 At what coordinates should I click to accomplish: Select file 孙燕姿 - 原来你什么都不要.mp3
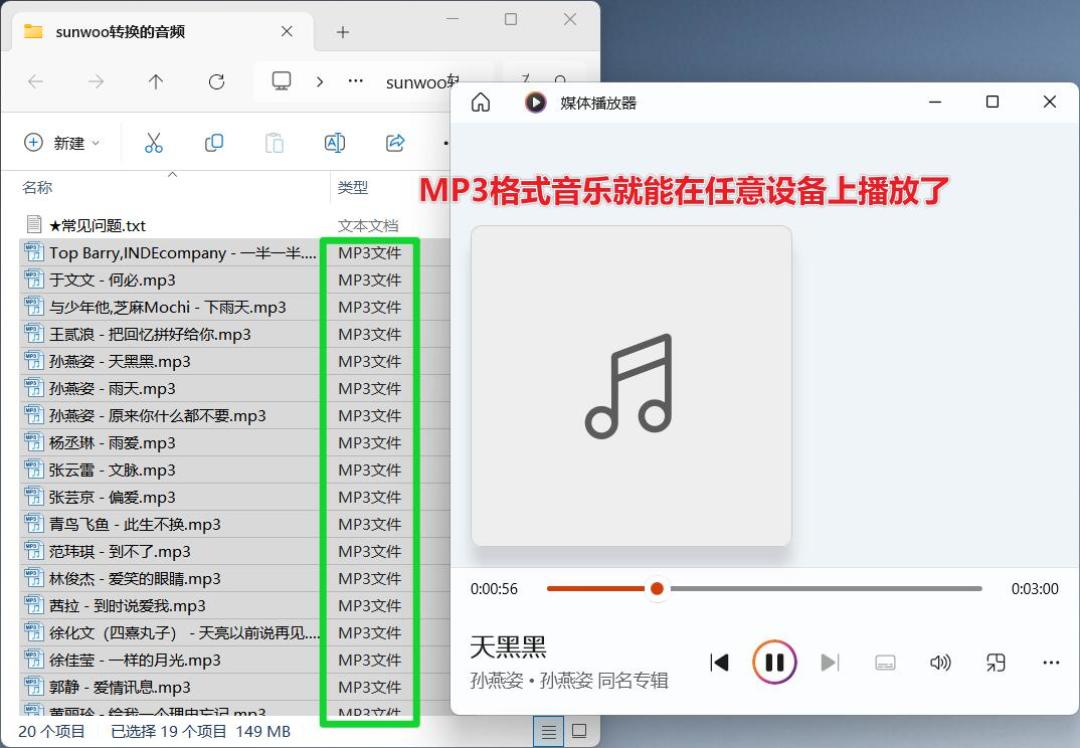tap(157, 416)
